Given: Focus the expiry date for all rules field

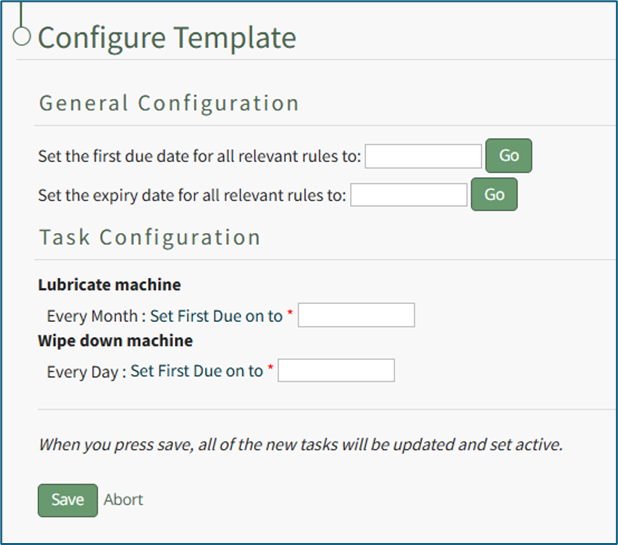Looking at the screenshot, I should pyautogui.click(x=409, y=195).
